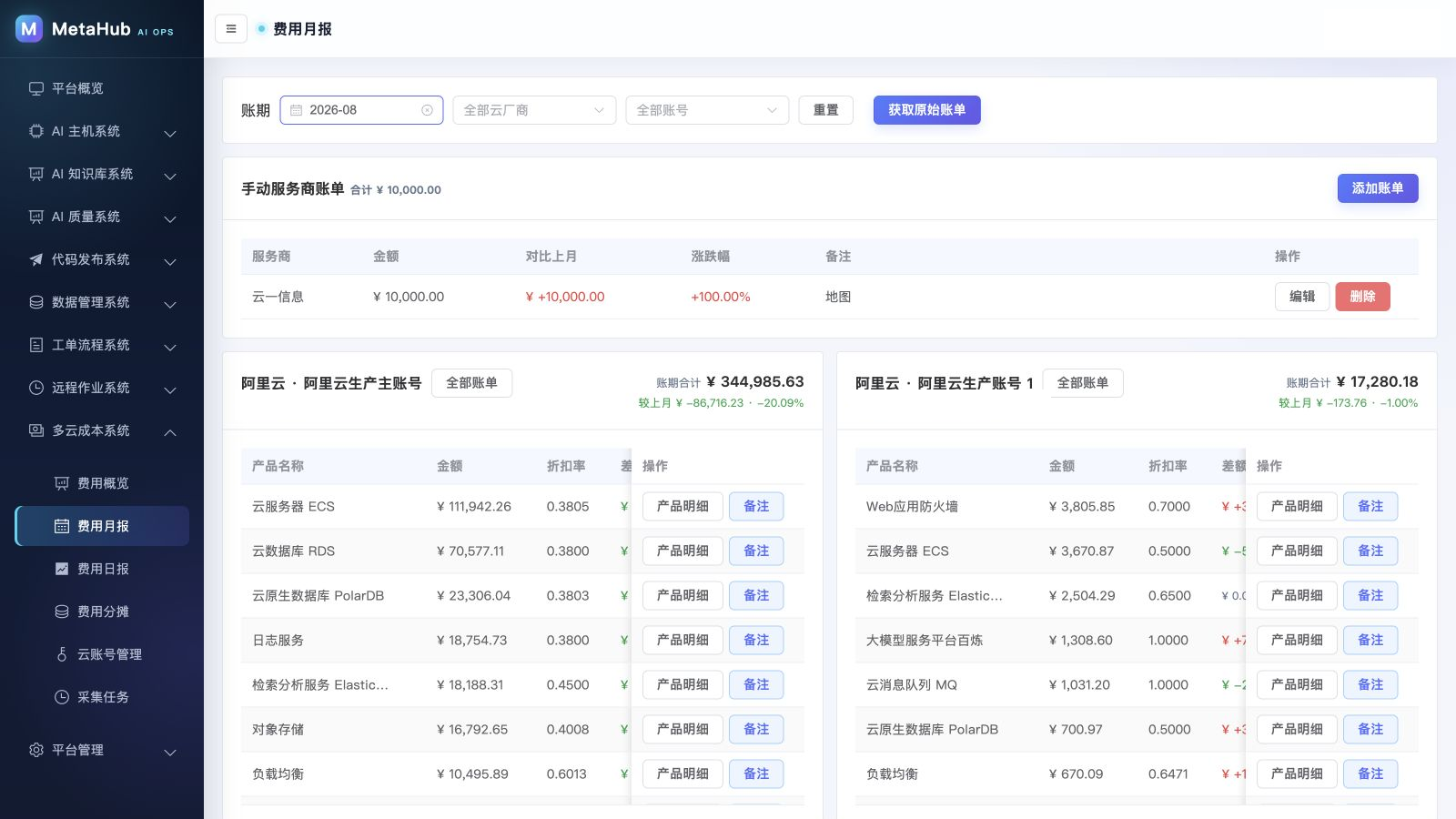
Task: Click the AI 知识库系统 icon
Action: (36, 174)
